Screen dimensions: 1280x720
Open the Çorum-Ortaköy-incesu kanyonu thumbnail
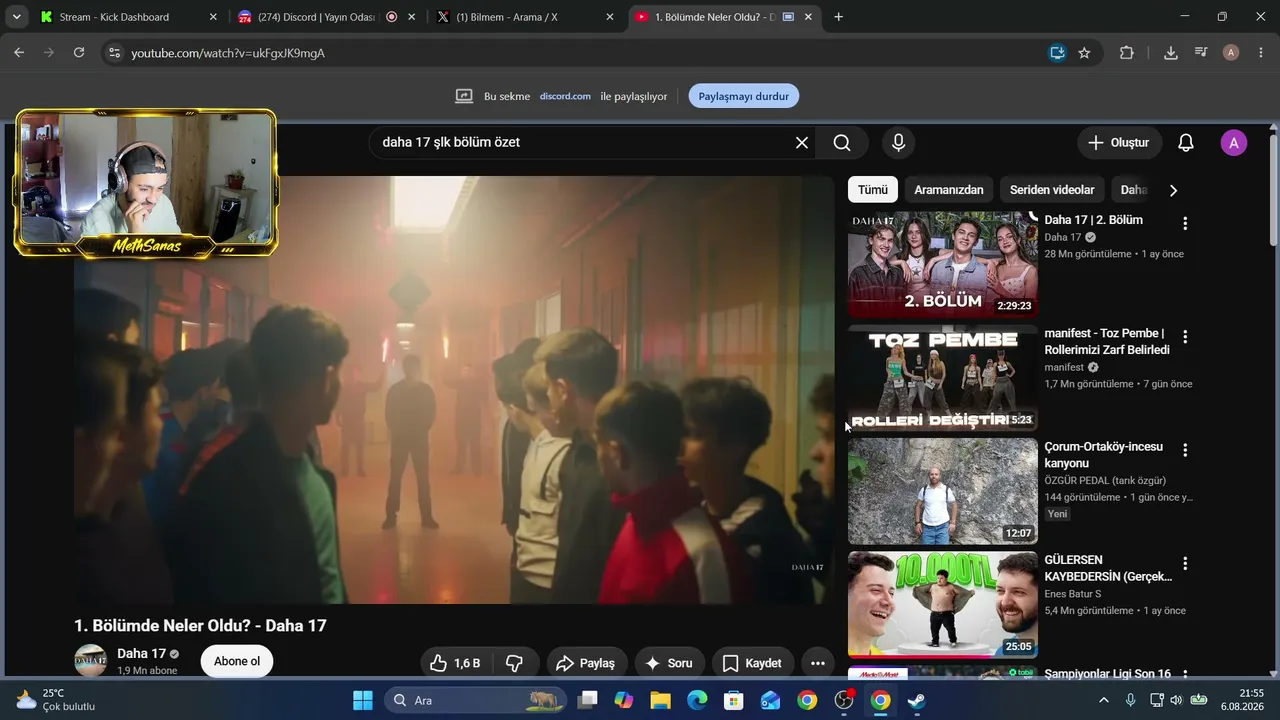tap(943, 491)
